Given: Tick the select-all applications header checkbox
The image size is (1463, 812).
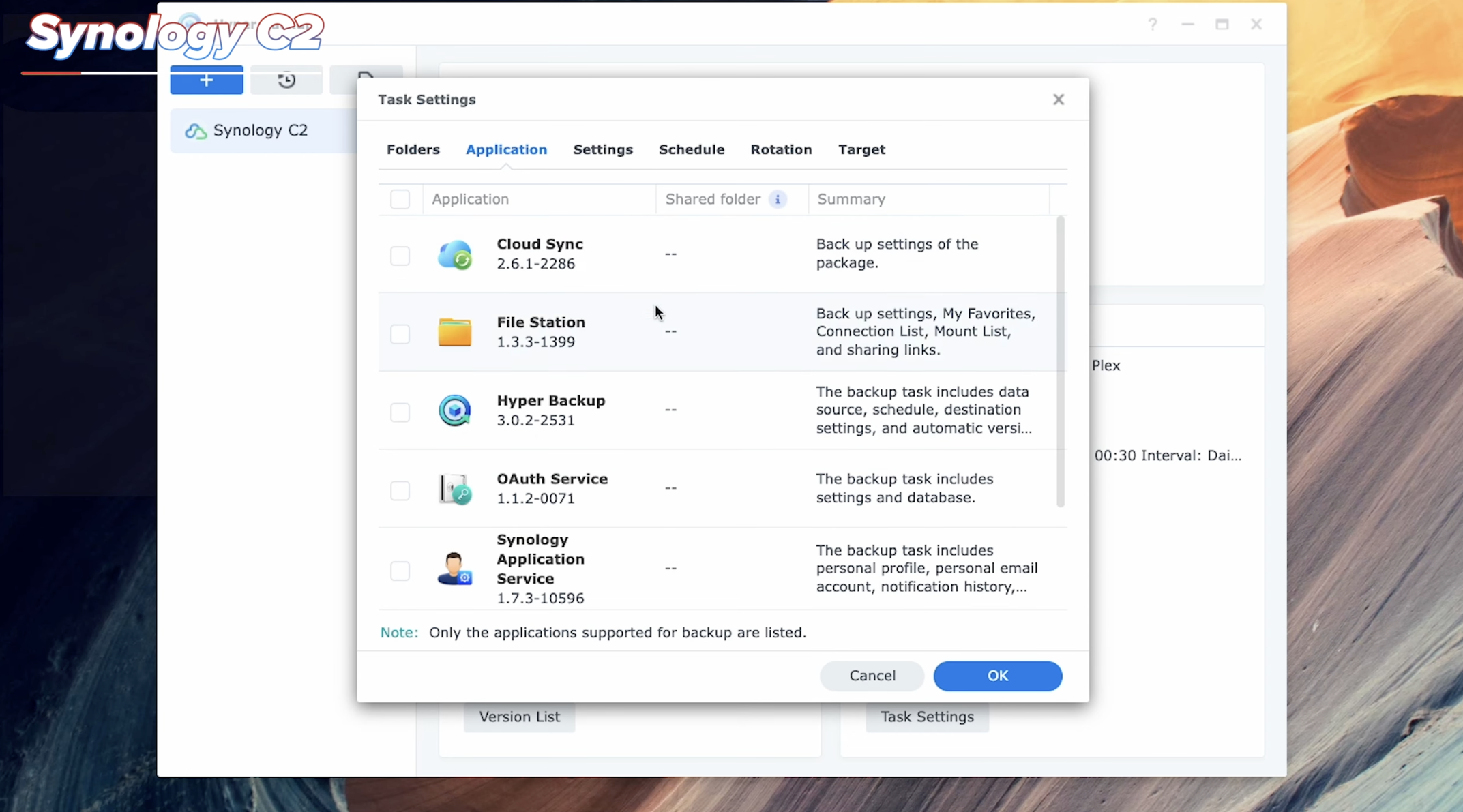Looking at the screenshot, I should point(400,199).
